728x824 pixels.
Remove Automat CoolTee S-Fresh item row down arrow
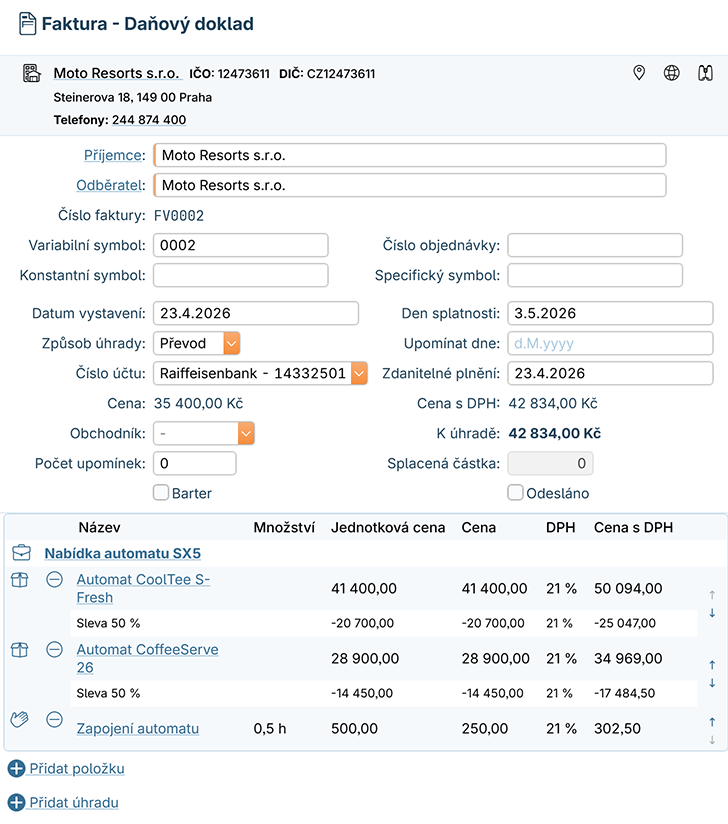(712, 613)
